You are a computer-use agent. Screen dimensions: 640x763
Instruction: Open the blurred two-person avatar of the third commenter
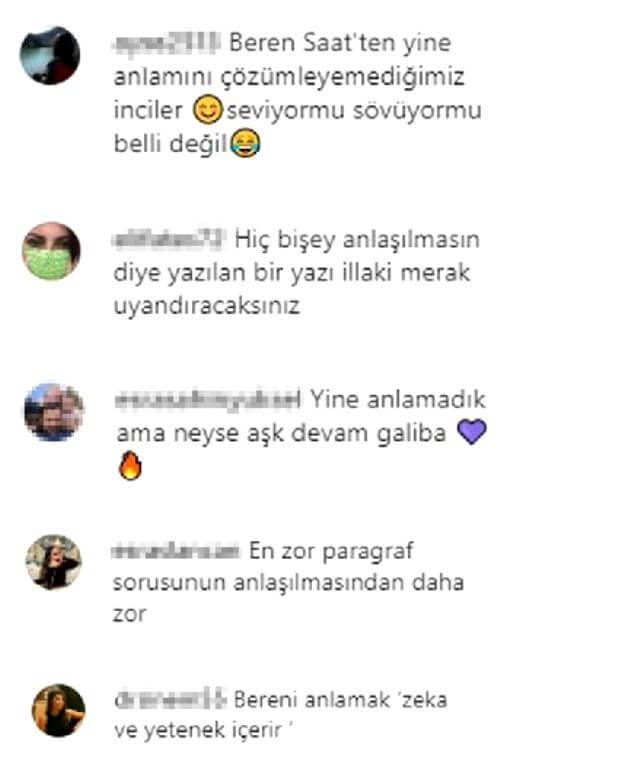click(54, 412)
